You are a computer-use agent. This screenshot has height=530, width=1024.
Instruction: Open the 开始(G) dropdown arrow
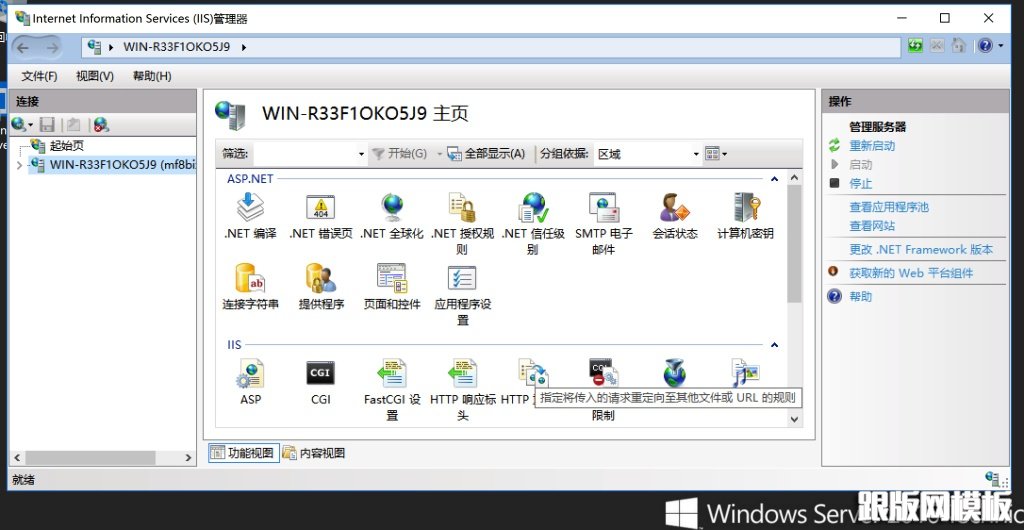pos(440,155)
